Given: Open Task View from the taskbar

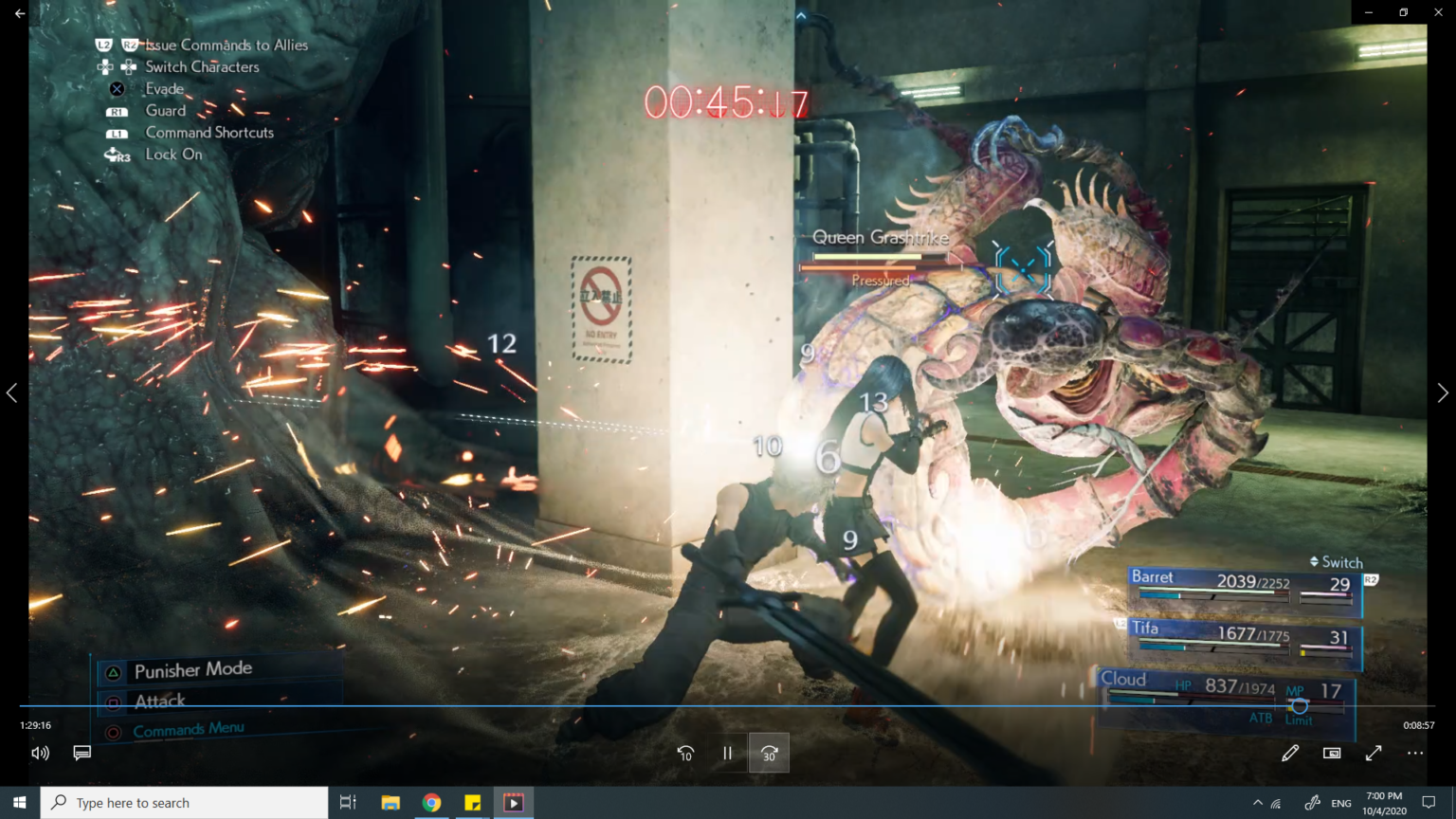Looking at the screenshot, I should (348, 803).
